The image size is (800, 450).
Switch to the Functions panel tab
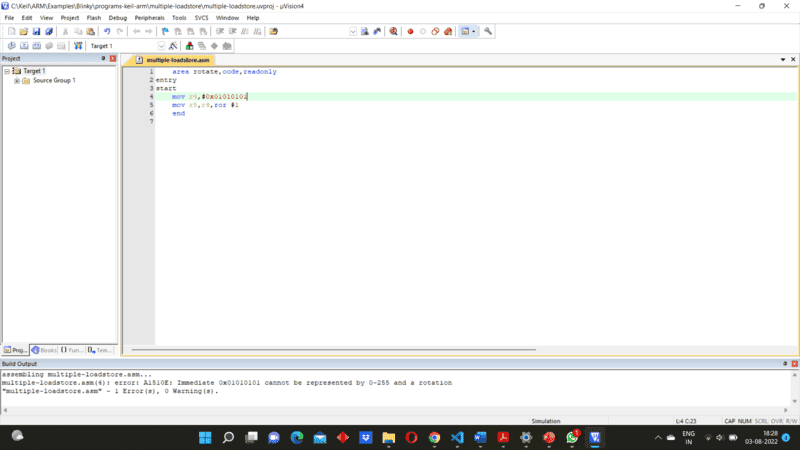(71, 350)
